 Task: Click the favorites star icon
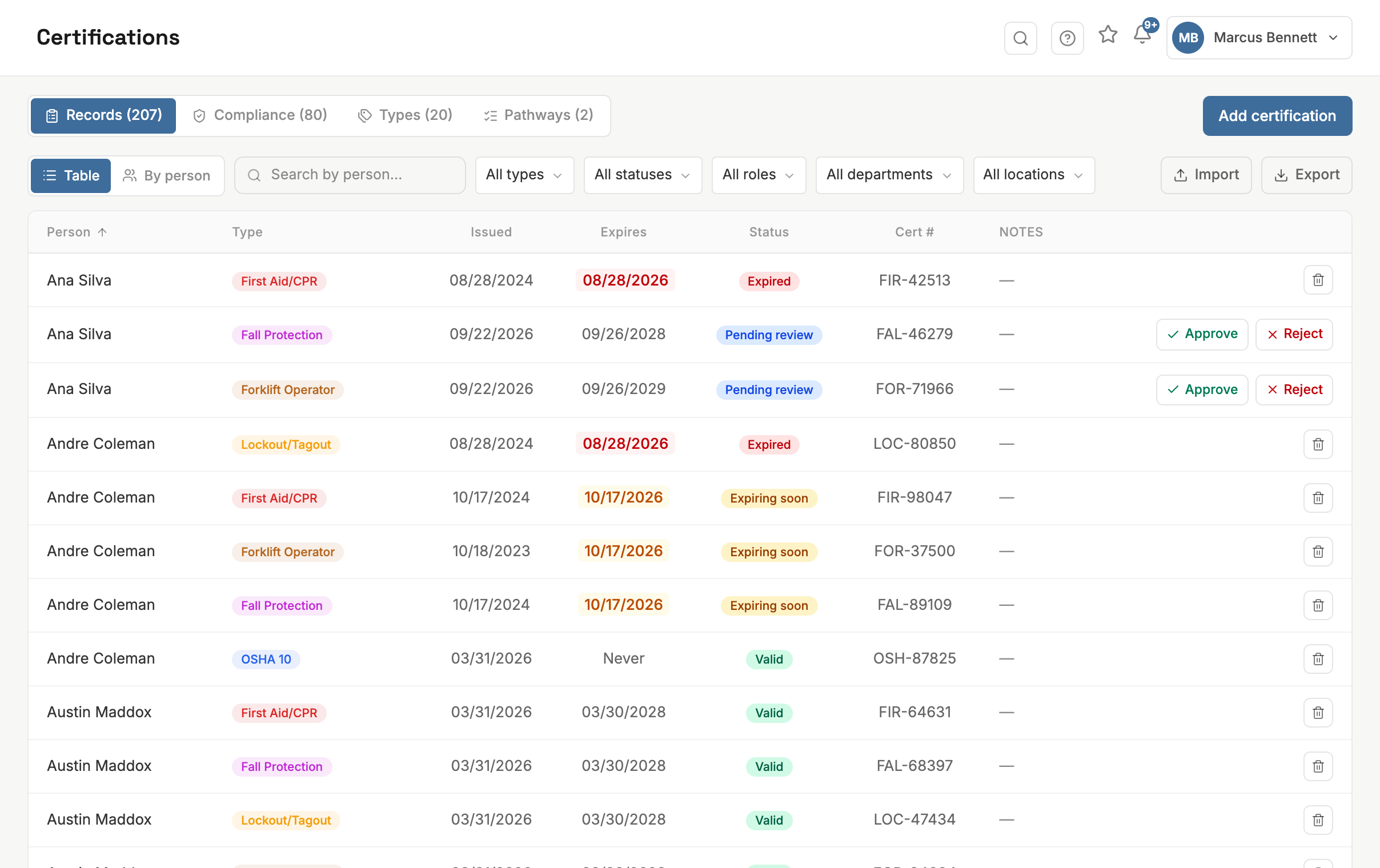pos(1107,35)
